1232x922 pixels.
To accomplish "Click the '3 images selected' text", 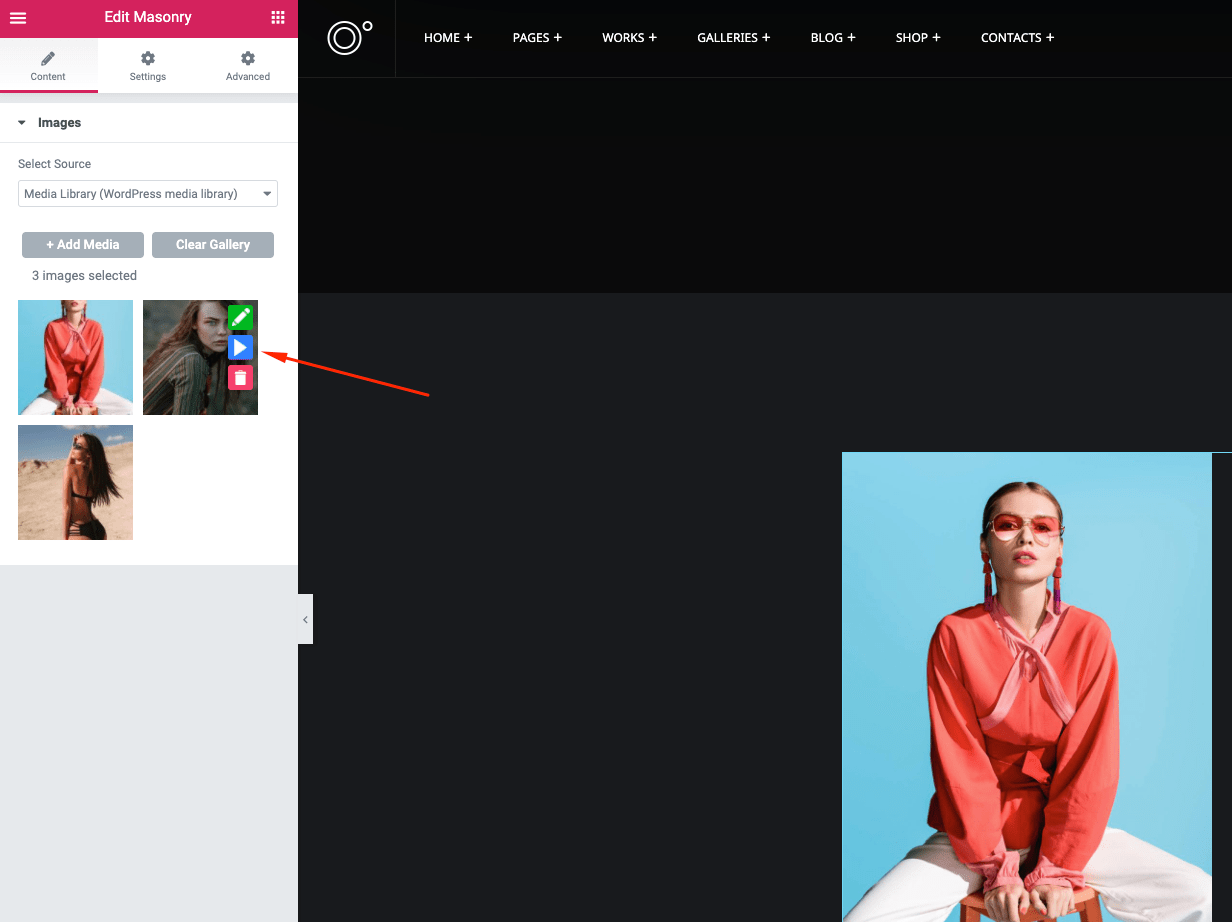I will 84,276.
